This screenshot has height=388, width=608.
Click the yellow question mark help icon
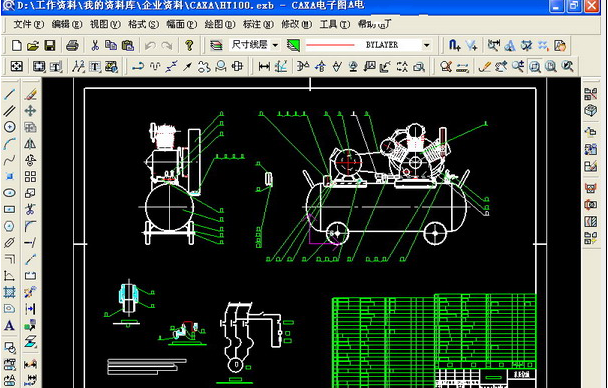(189, 45)
